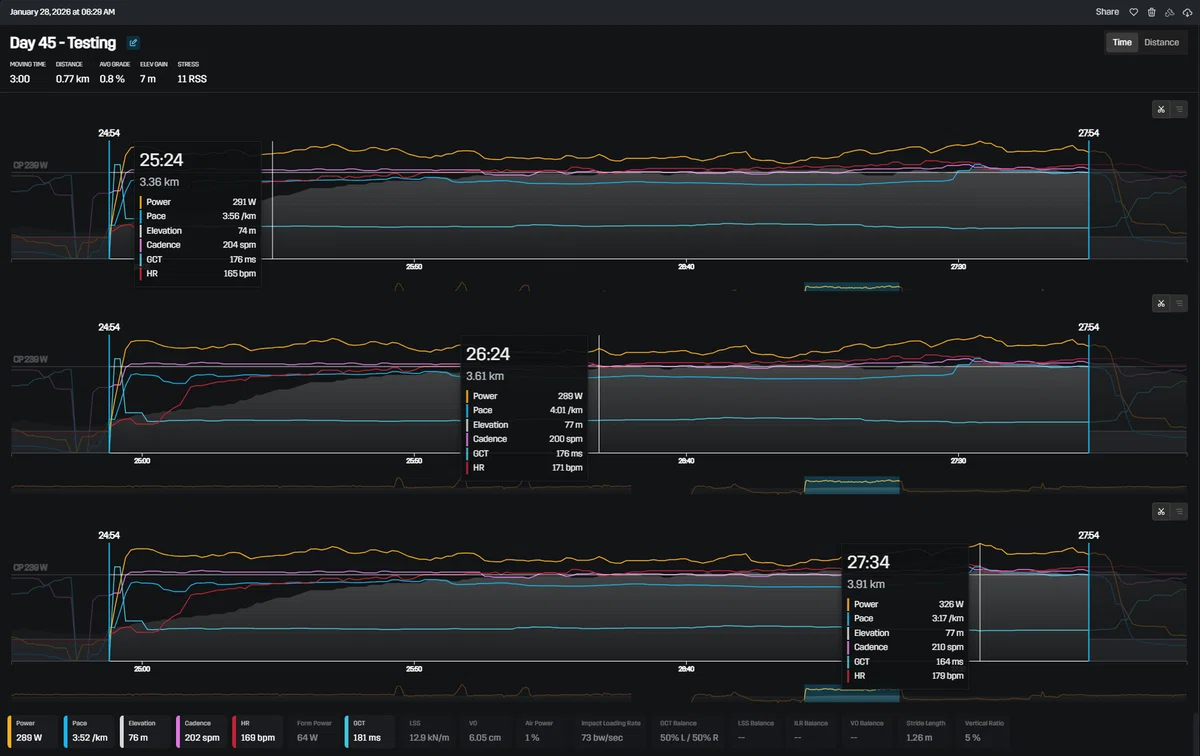
Task: Click the lines list icon on middle chart
Action: pyautogui.click(x=1179, y=304)
